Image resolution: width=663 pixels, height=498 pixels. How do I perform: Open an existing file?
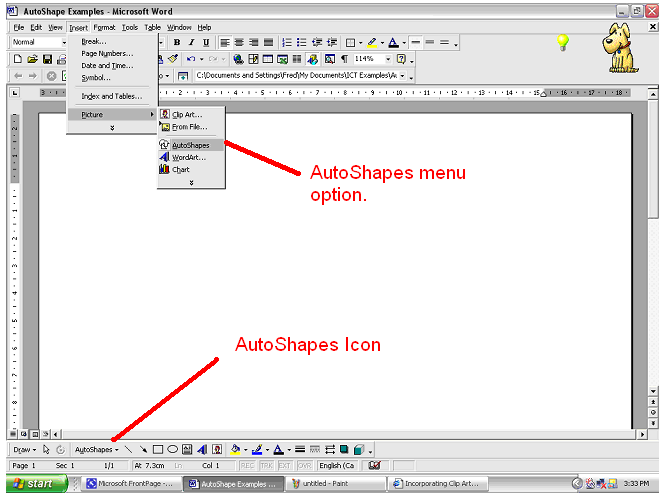coord(33,59)
